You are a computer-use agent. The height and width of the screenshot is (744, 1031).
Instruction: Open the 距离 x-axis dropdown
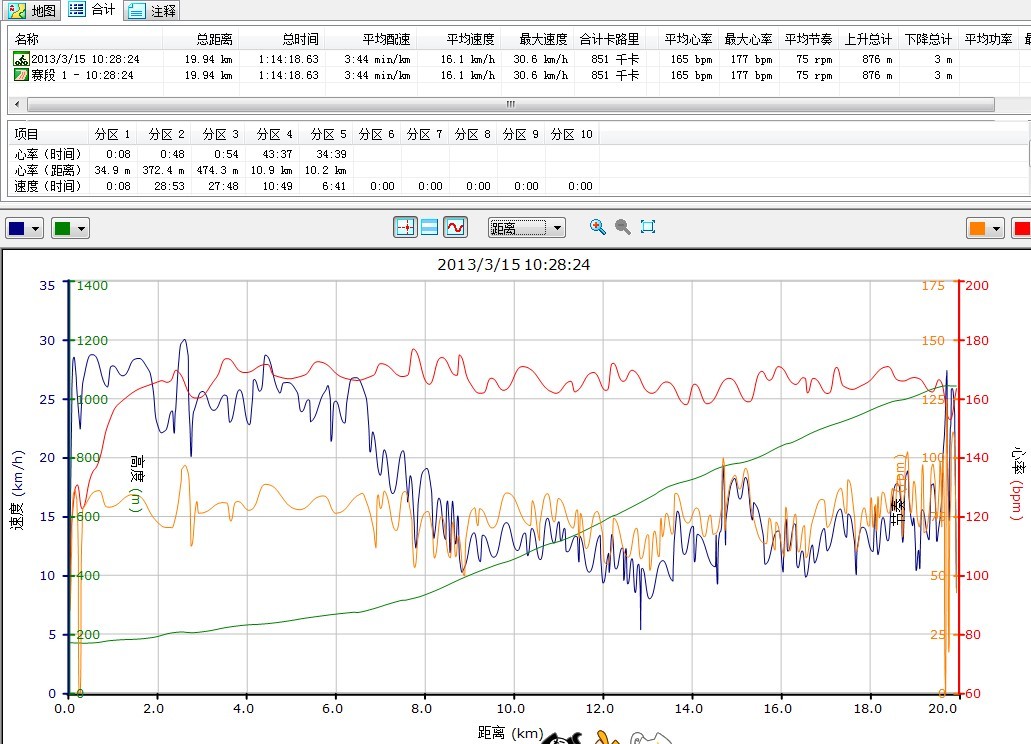click(x=526, y=228)
